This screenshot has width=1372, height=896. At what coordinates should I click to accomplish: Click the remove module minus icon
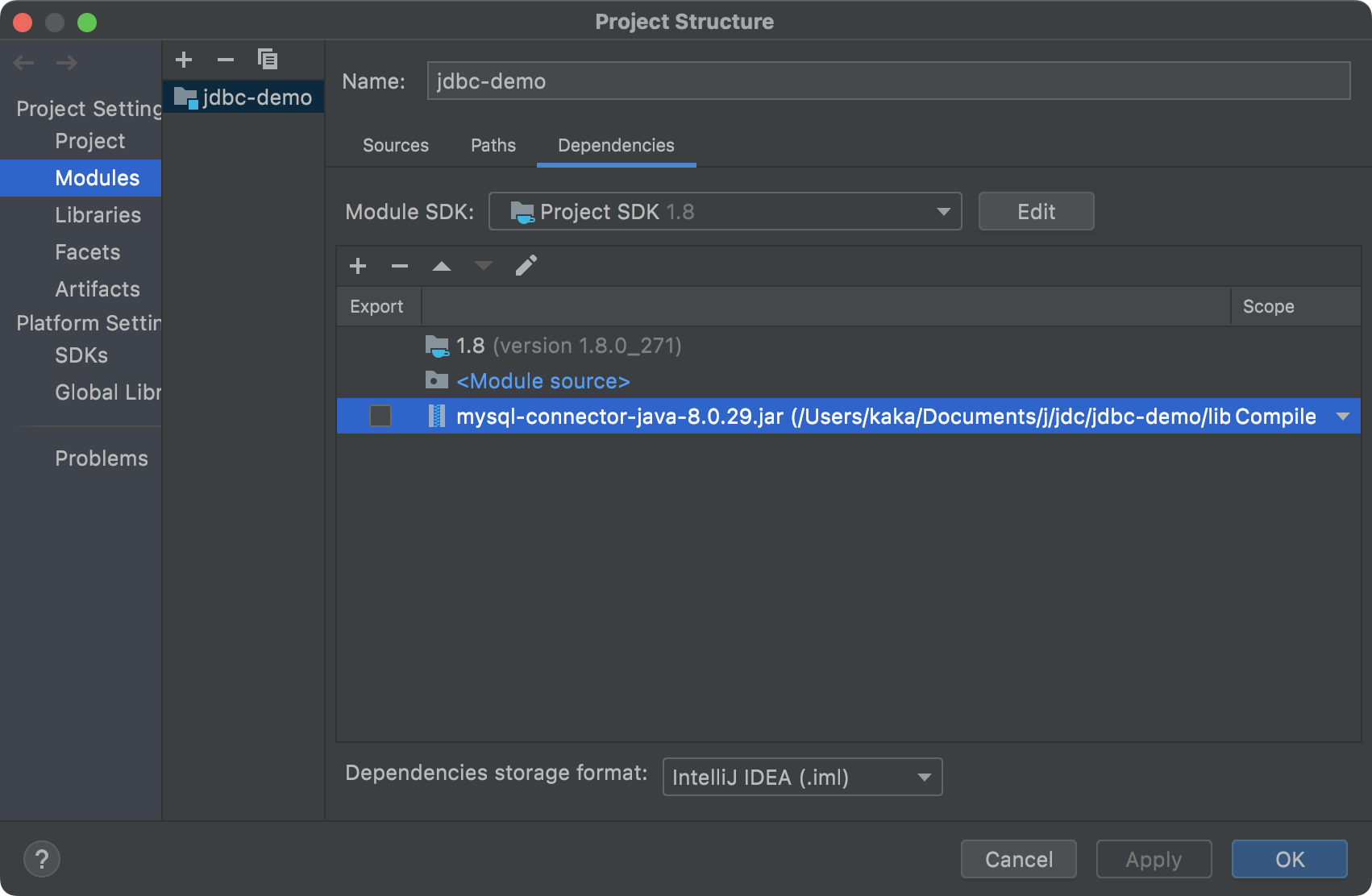[x=226, y=60]
